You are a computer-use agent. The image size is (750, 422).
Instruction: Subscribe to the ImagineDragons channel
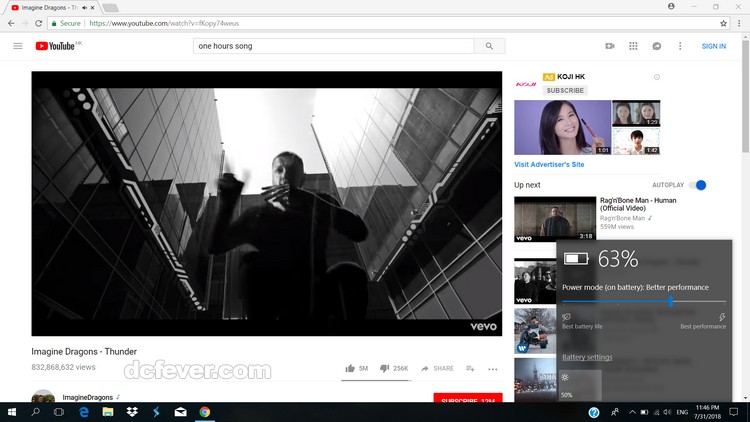[468, 398]
